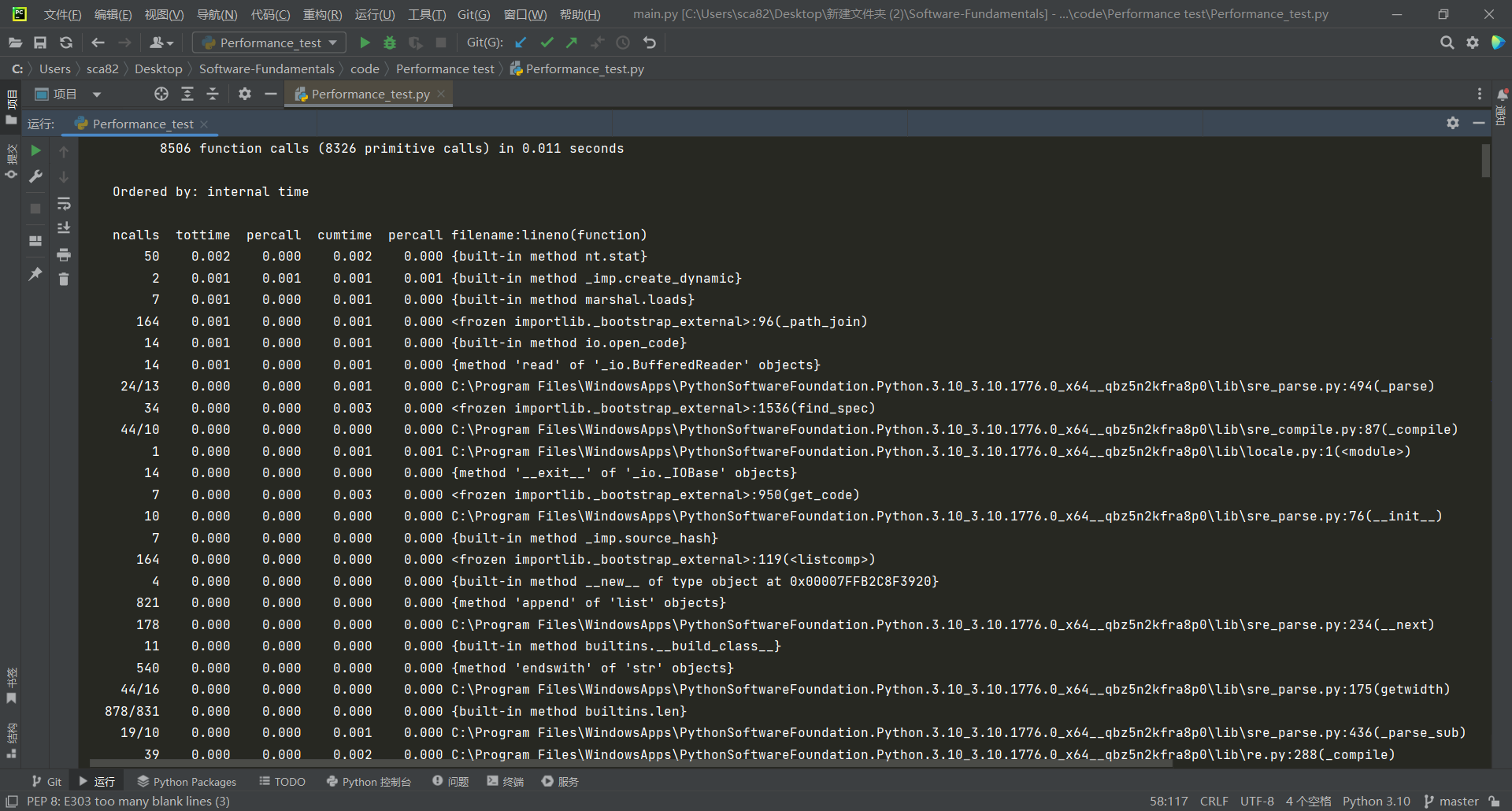Toggle soft-wrap in run output
This screenshot has height=811, width=1512.
pos(64,204)
